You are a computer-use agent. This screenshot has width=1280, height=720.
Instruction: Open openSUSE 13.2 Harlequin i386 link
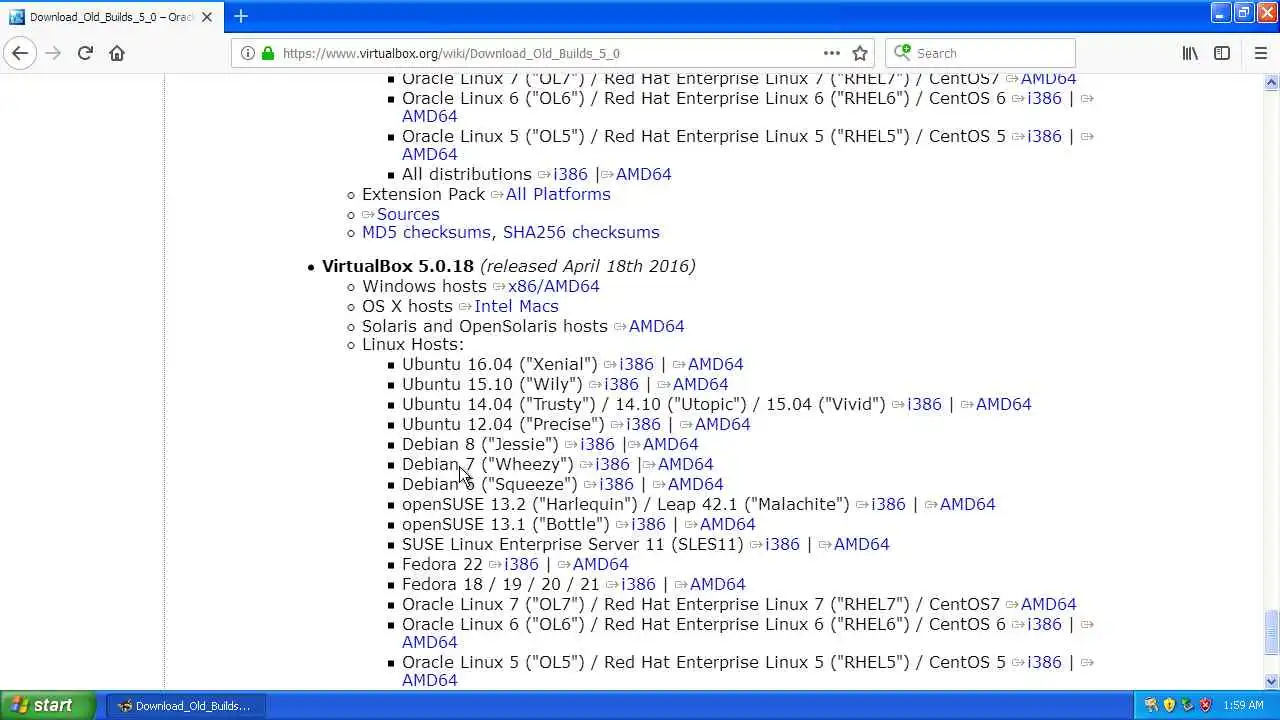(x=888, y=504)
